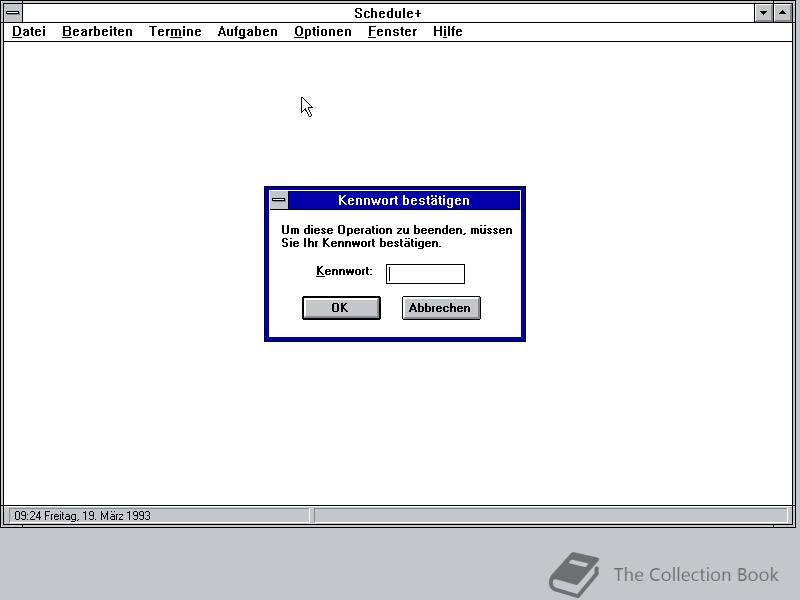This screenshot has height=600, width=800.
Task: Confirm the password with OK
Action: tap(341, 308)
